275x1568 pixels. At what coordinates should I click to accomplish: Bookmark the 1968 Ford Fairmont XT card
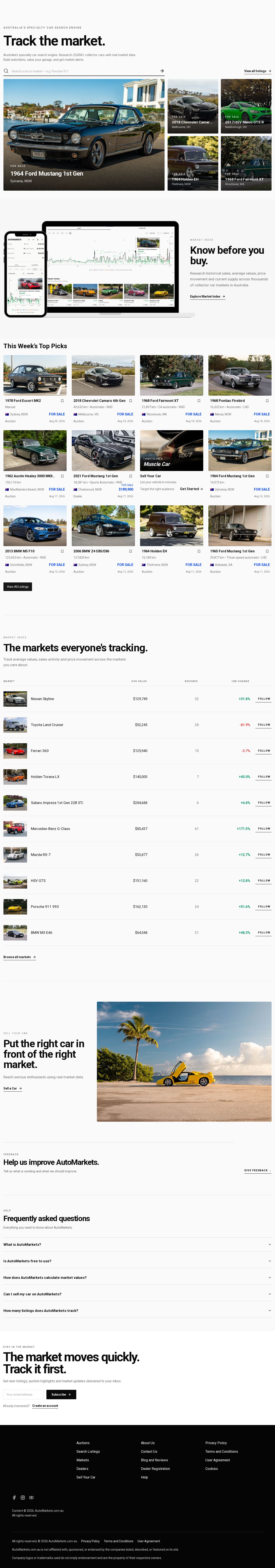(199, 401)
